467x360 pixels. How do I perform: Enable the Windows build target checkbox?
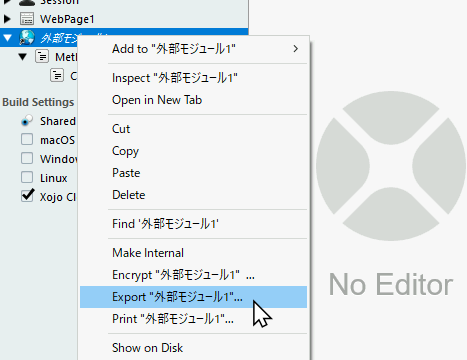click(27, 158)
